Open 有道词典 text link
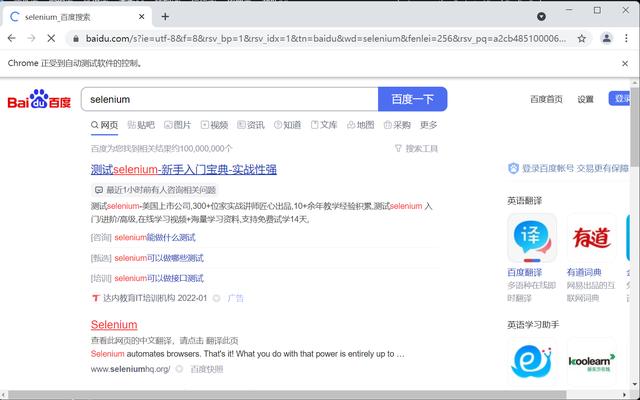This screenshot has width=640, height=400. 584,273
